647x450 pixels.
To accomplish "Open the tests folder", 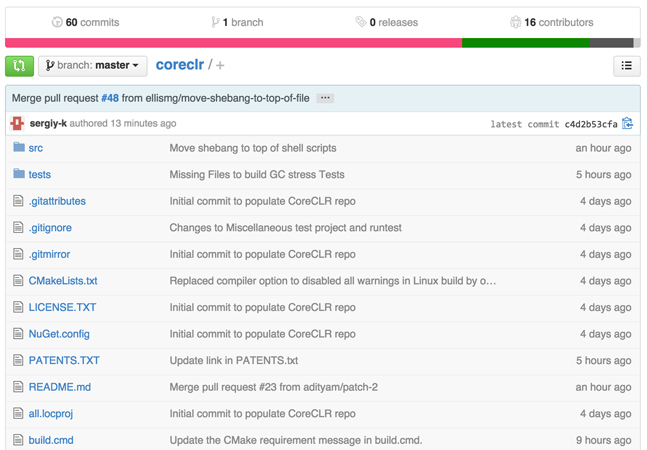I will [x=40, y=174].
